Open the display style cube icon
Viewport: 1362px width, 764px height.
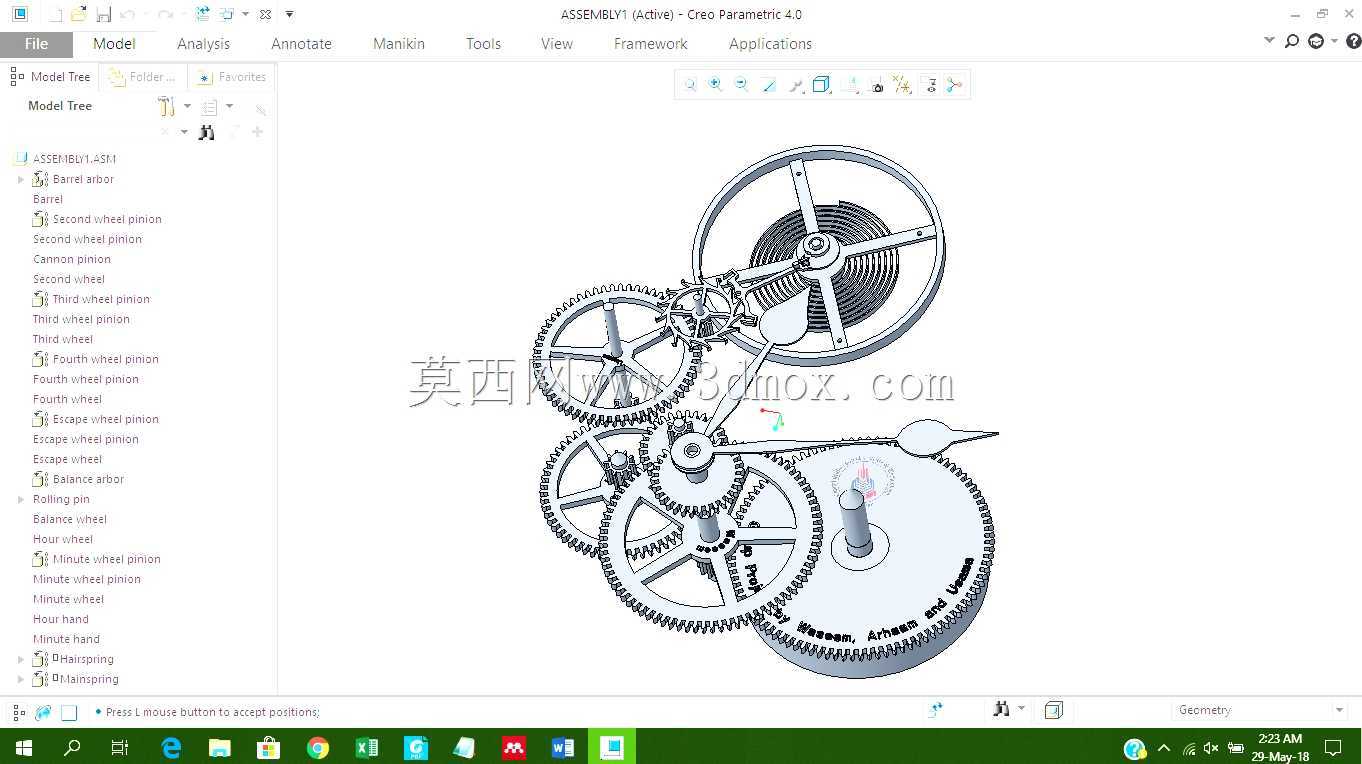[822, 85]
